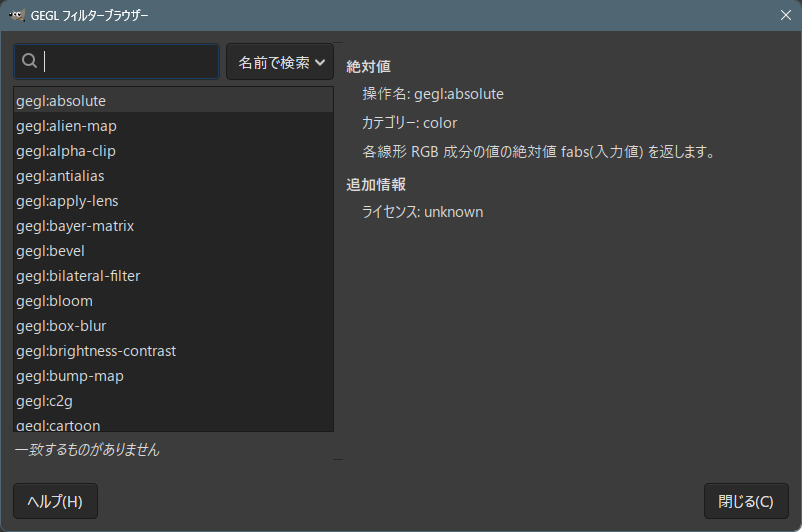
Task: Click gegl:bayer-matrix in list
Action: [x=75, y=226]
